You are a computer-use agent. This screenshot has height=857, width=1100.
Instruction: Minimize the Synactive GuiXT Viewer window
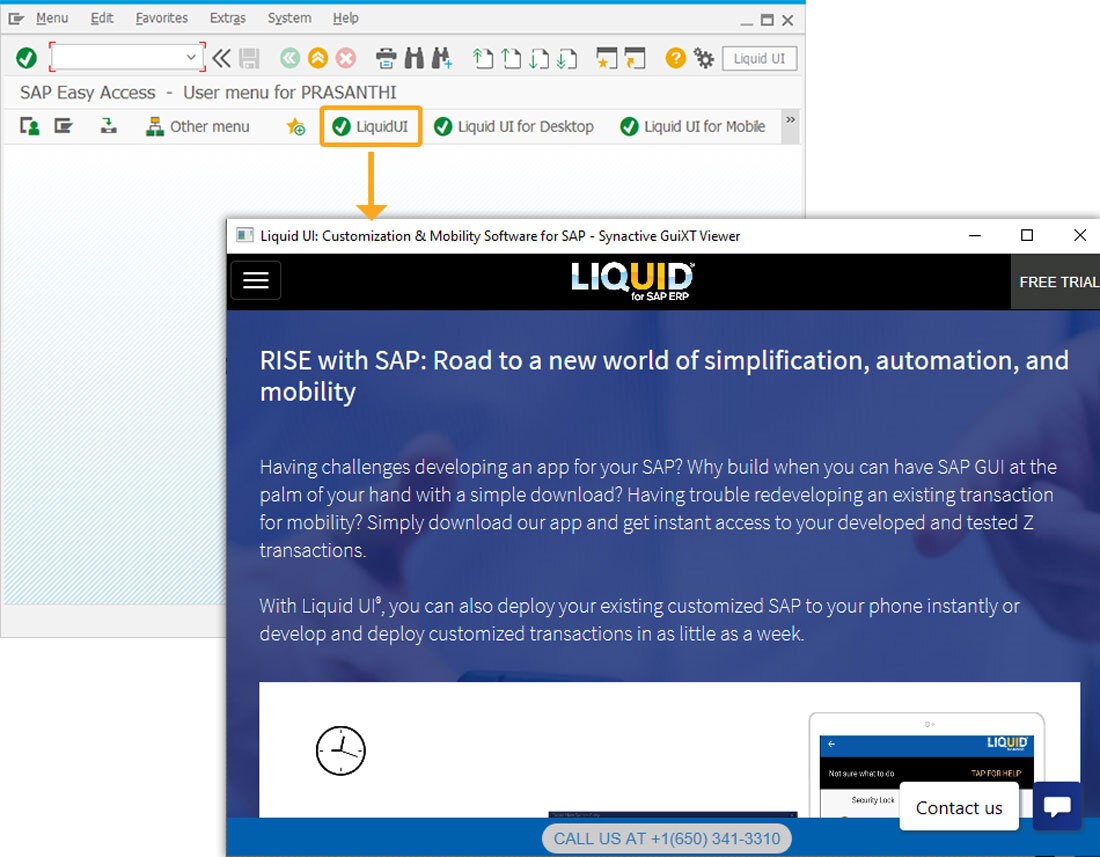974,236
